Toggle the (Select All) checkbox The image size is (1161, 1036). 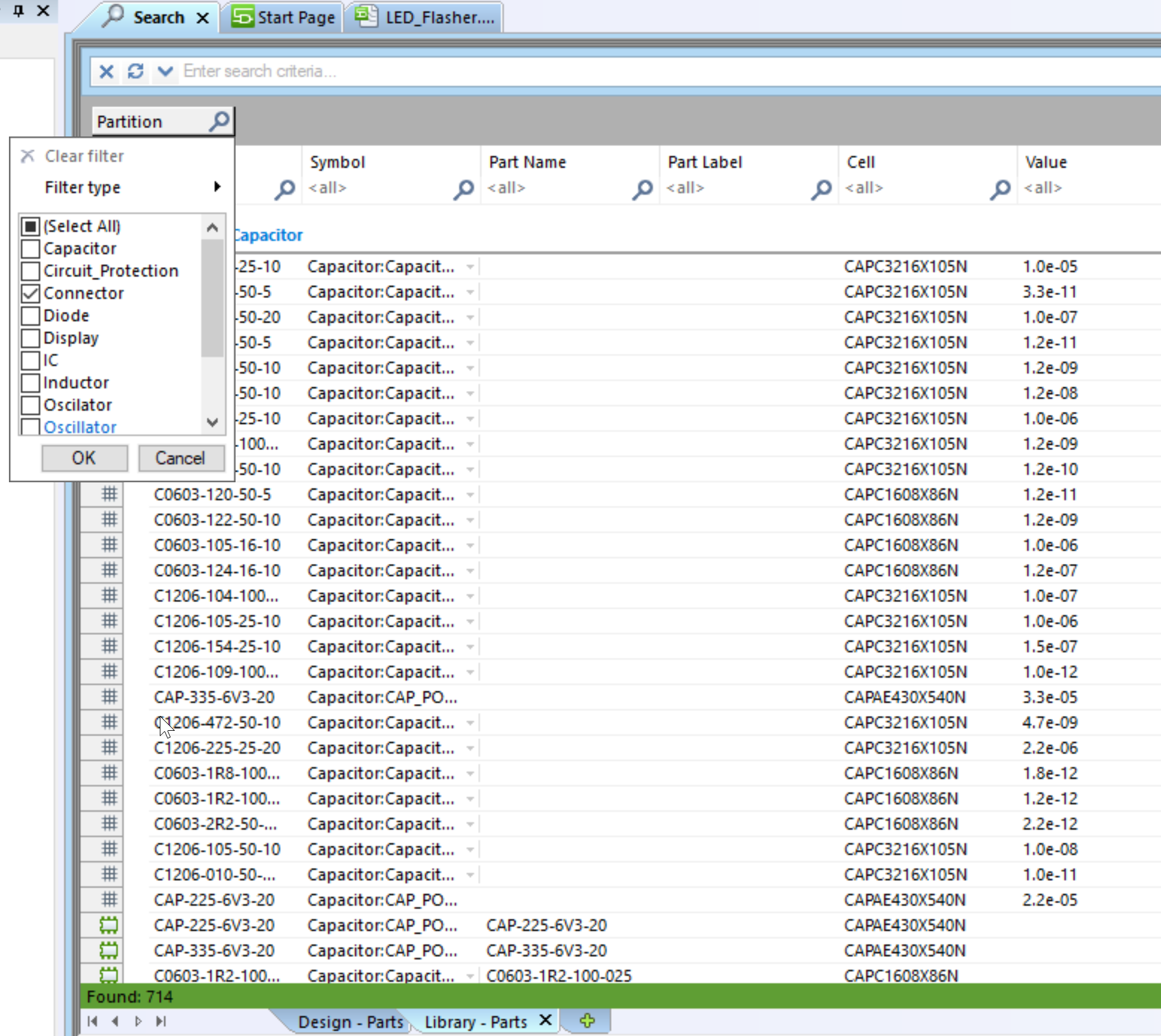click(30, 227)
